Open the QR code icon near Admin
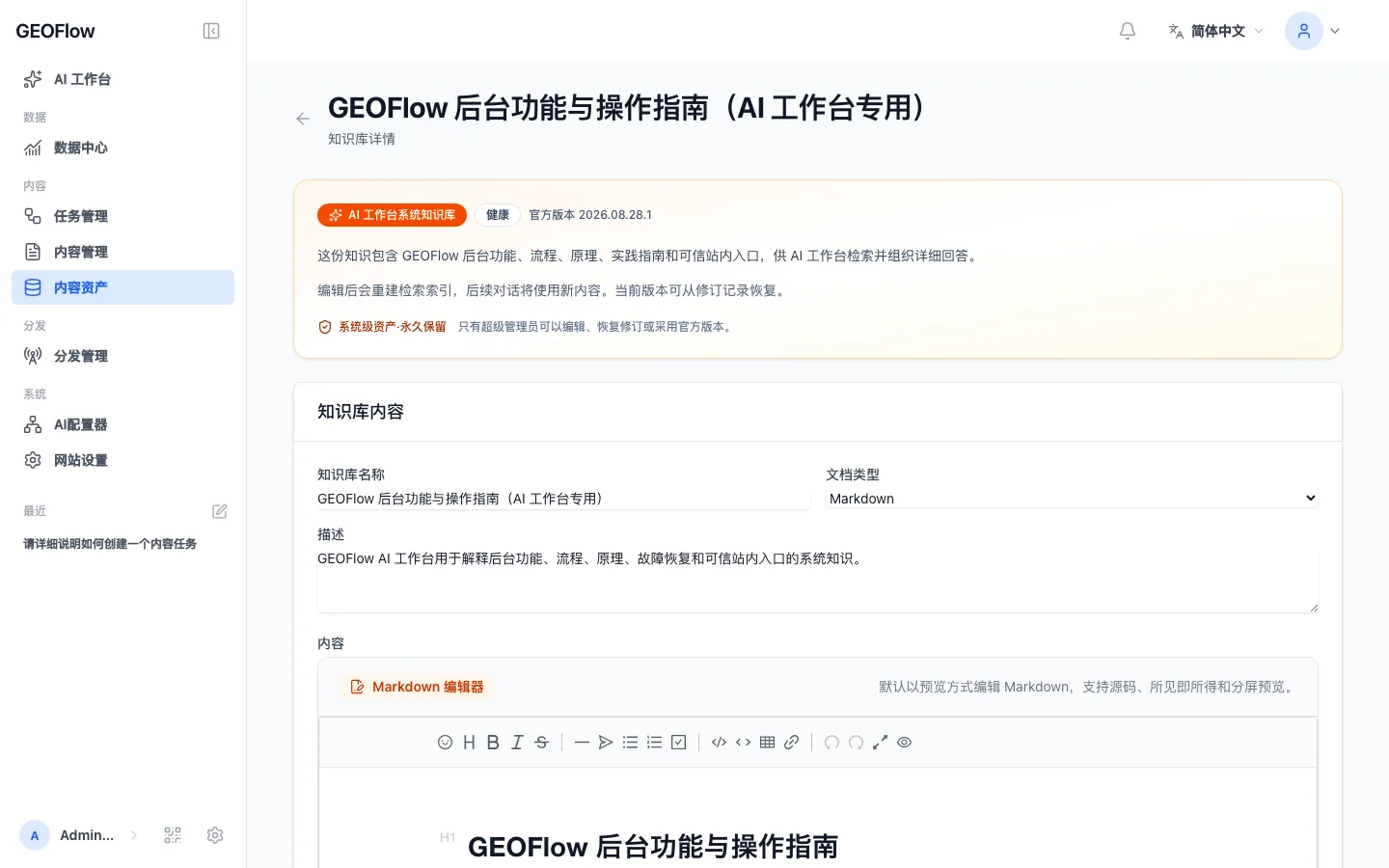 click(x=173, y=835)
